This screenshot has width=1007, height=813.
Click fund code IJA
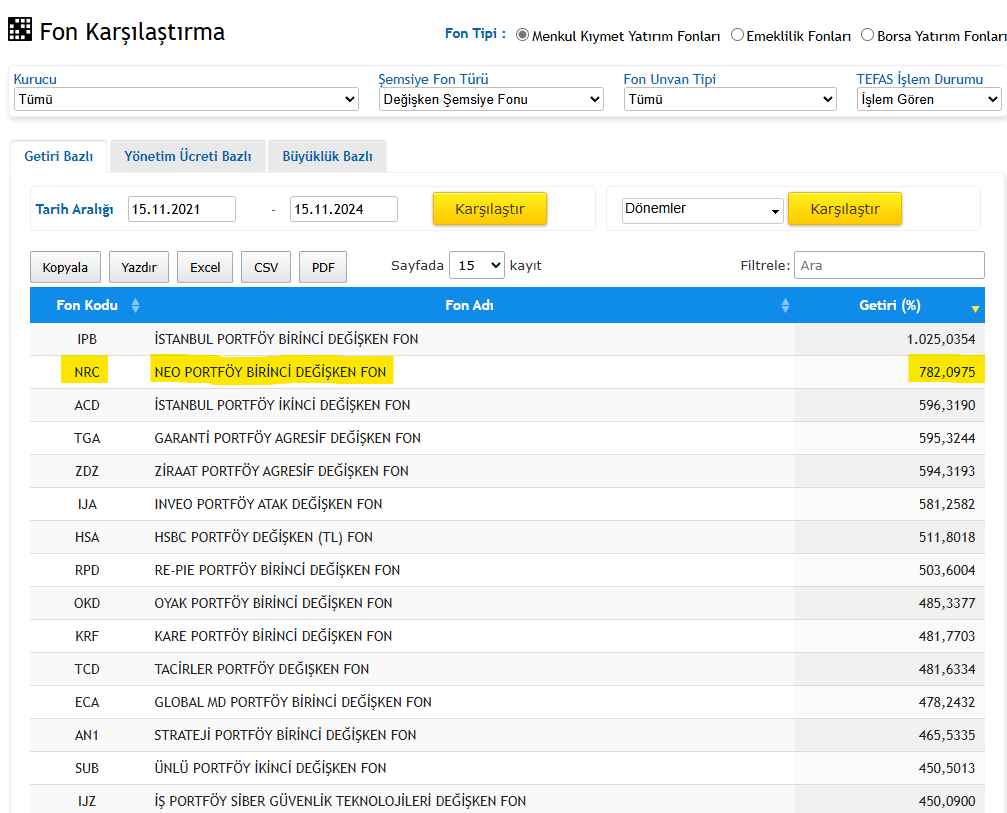click(87, 504)
